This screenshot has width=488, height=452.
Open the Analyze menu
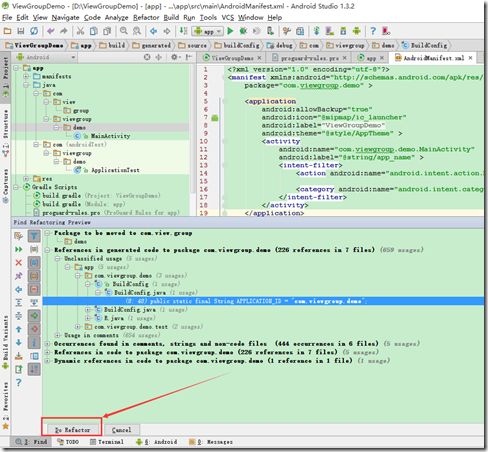pos(116,17)
